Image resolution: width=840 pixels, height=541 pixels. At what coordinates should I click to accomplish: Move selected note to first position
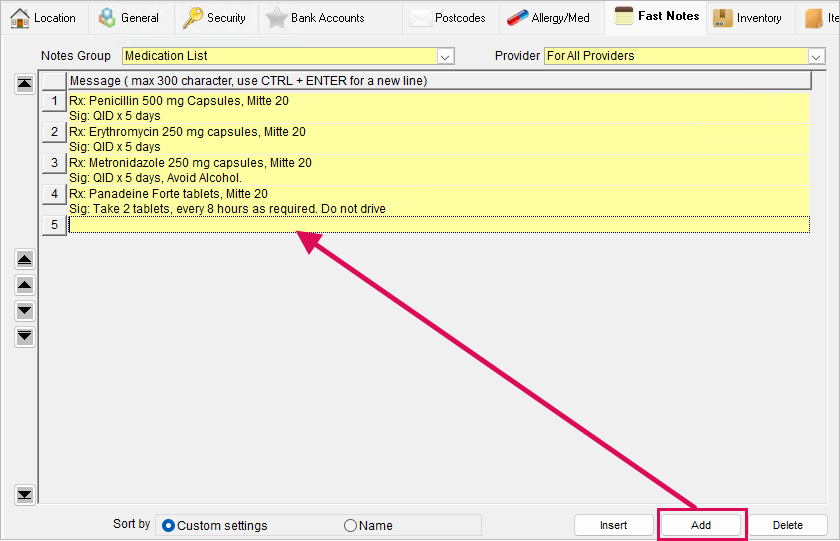(x=25, y=260)
